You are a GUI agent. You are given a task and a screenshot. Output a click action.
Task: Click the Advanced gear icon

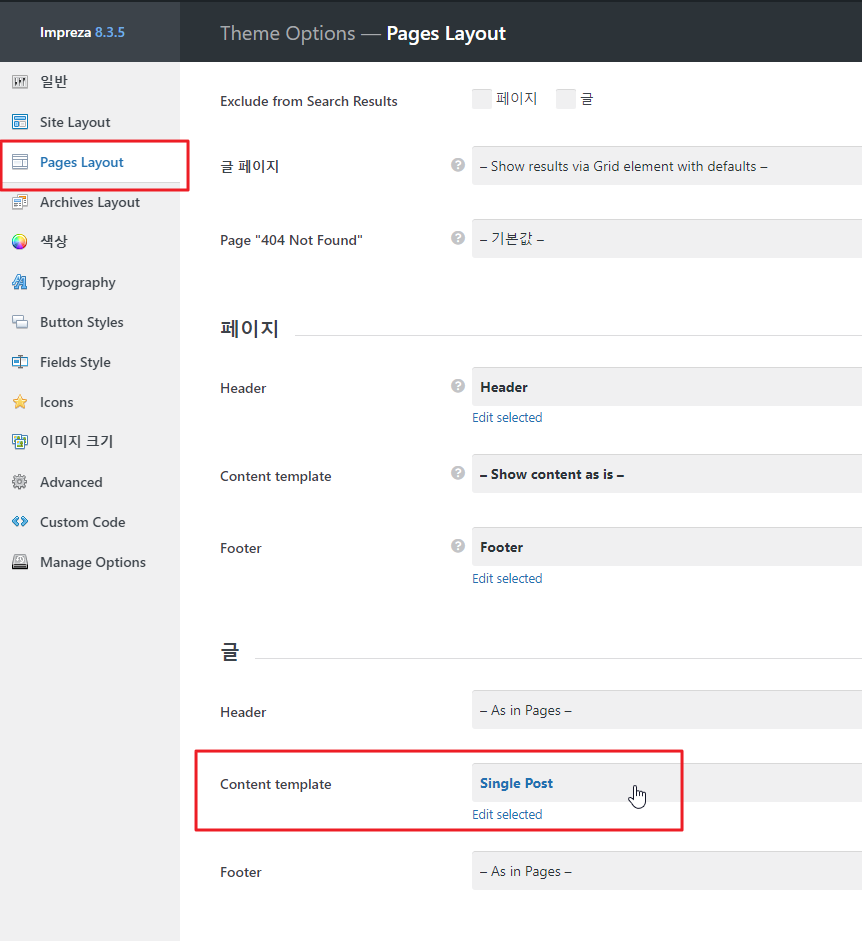click(x=20, y=482)
